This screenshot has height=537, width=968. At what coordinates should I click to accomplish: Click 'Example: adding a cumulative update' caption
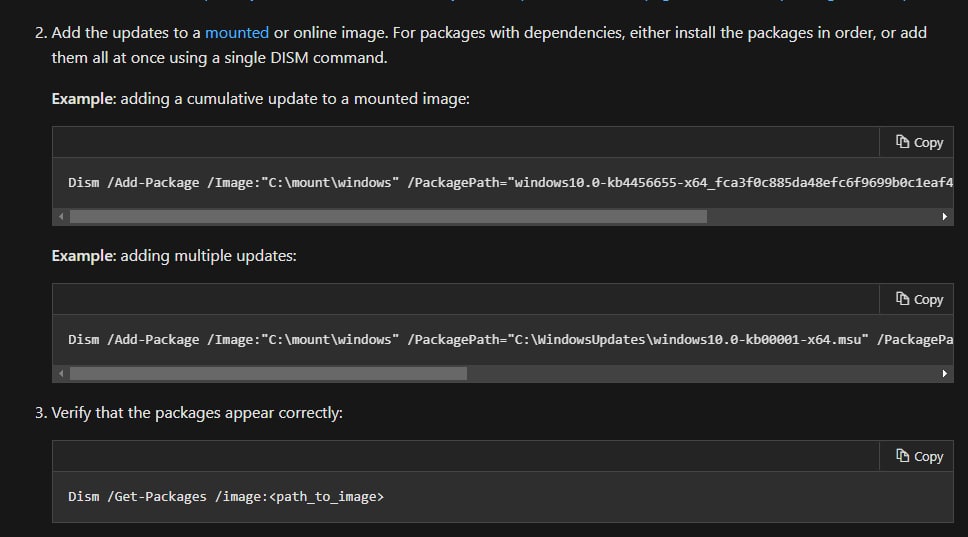click(x=260, y=99)
